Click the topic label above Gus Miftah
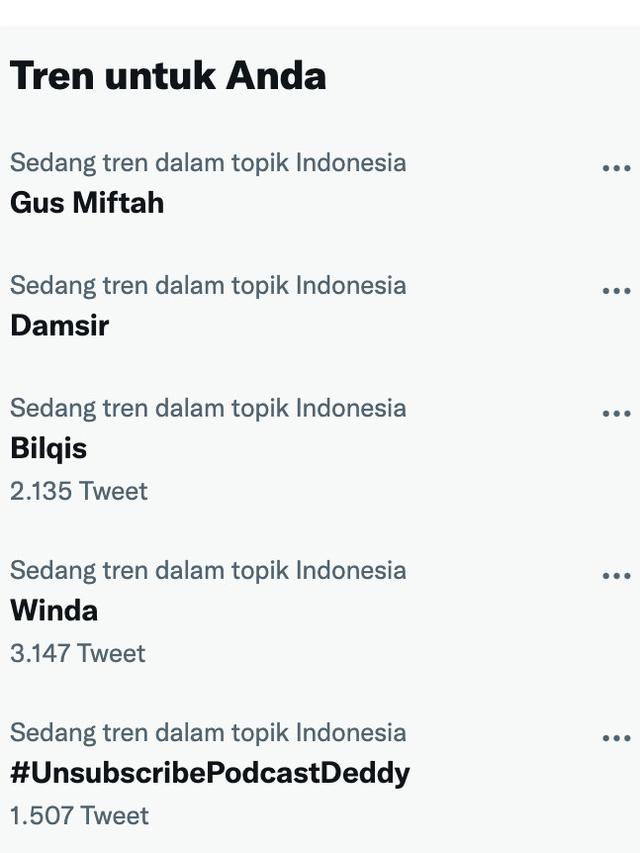This screenshot has width=640, height=853. pyautogui.click(x=208, y=162)
